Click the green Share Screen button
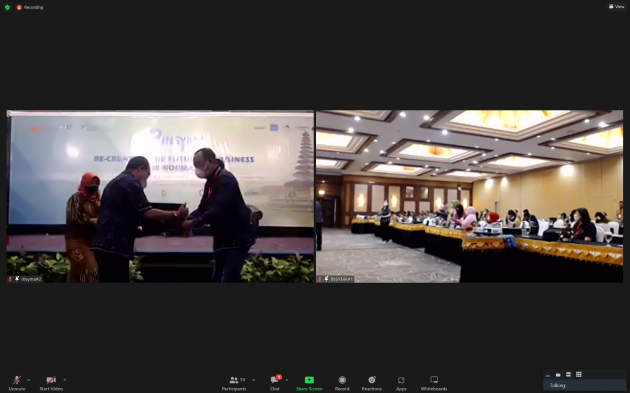The width and height of the screenshot is (630, 393). point(309,383)
